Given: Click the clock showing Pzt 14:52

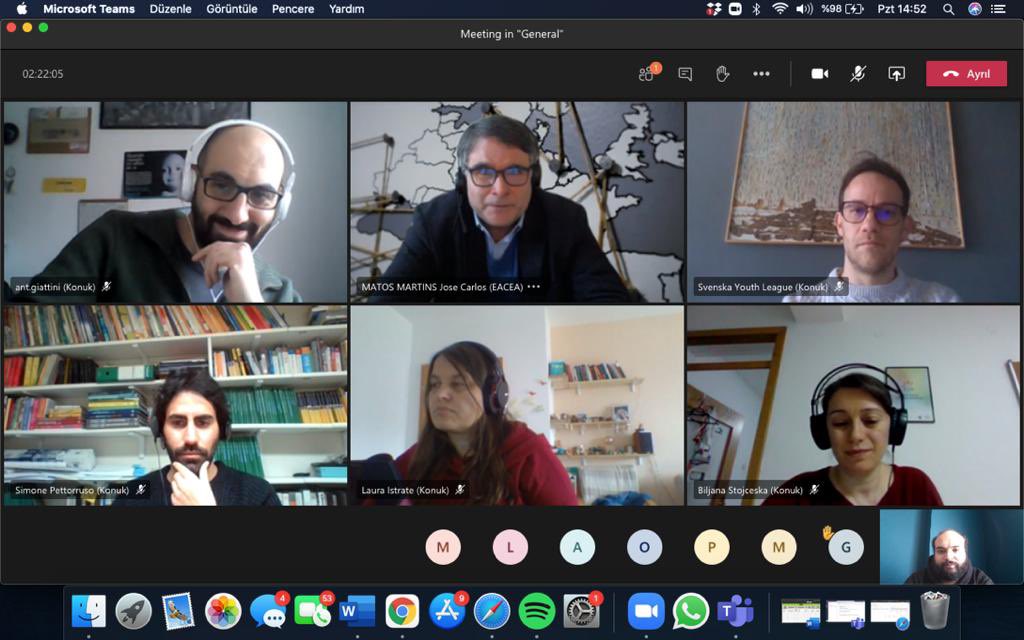Looking at the screenshot, I should (x=902, y=9).
